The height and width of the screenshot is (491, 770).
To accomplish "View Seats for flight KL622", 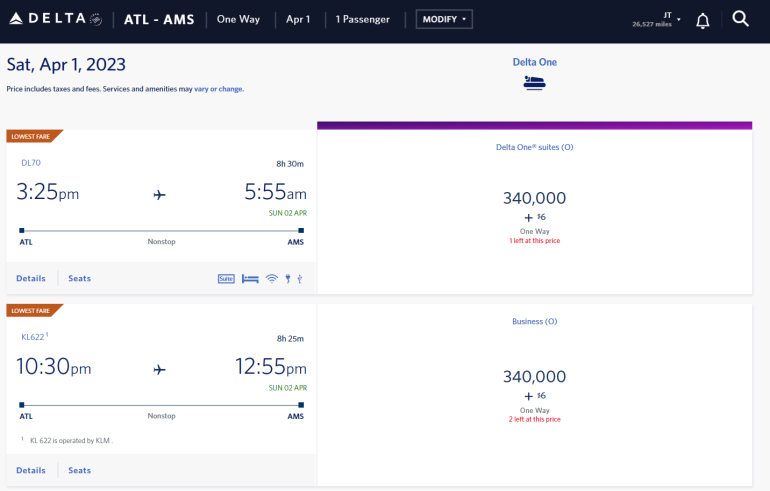I will click(x=79, y=470).
